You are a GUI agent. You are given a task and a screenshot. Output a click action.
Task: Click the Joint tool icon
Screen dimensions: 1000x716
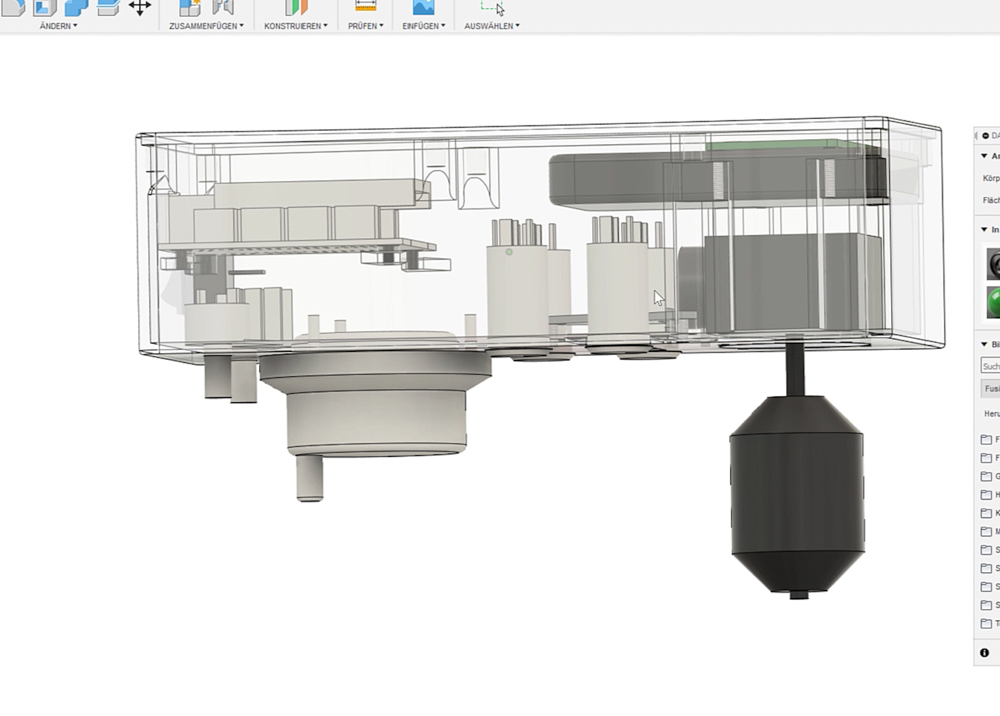tap(223, 7)
